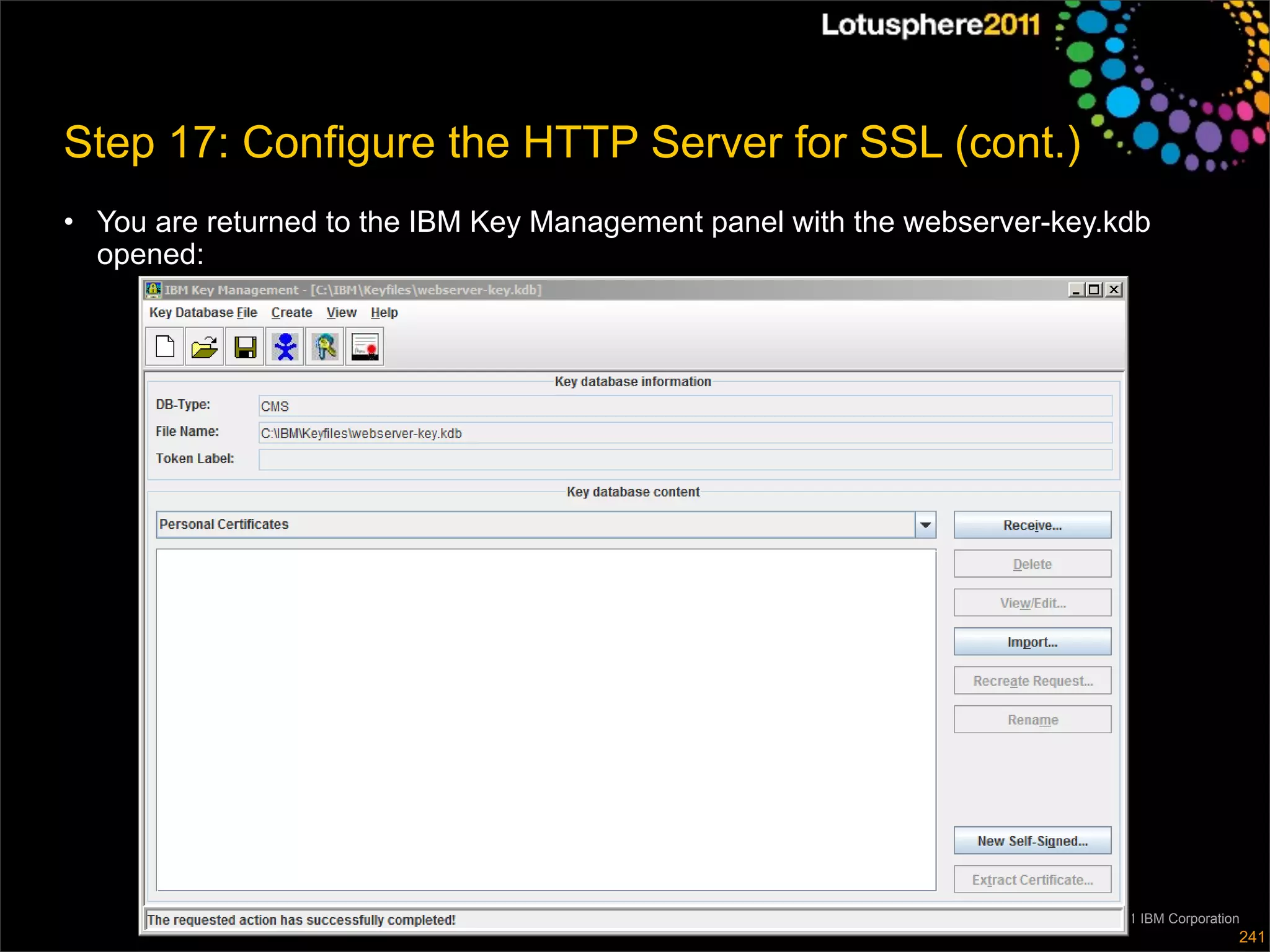The image size is (1270, 952).
Task: Click the Import... button
Action: click(x=1032, y=642)
